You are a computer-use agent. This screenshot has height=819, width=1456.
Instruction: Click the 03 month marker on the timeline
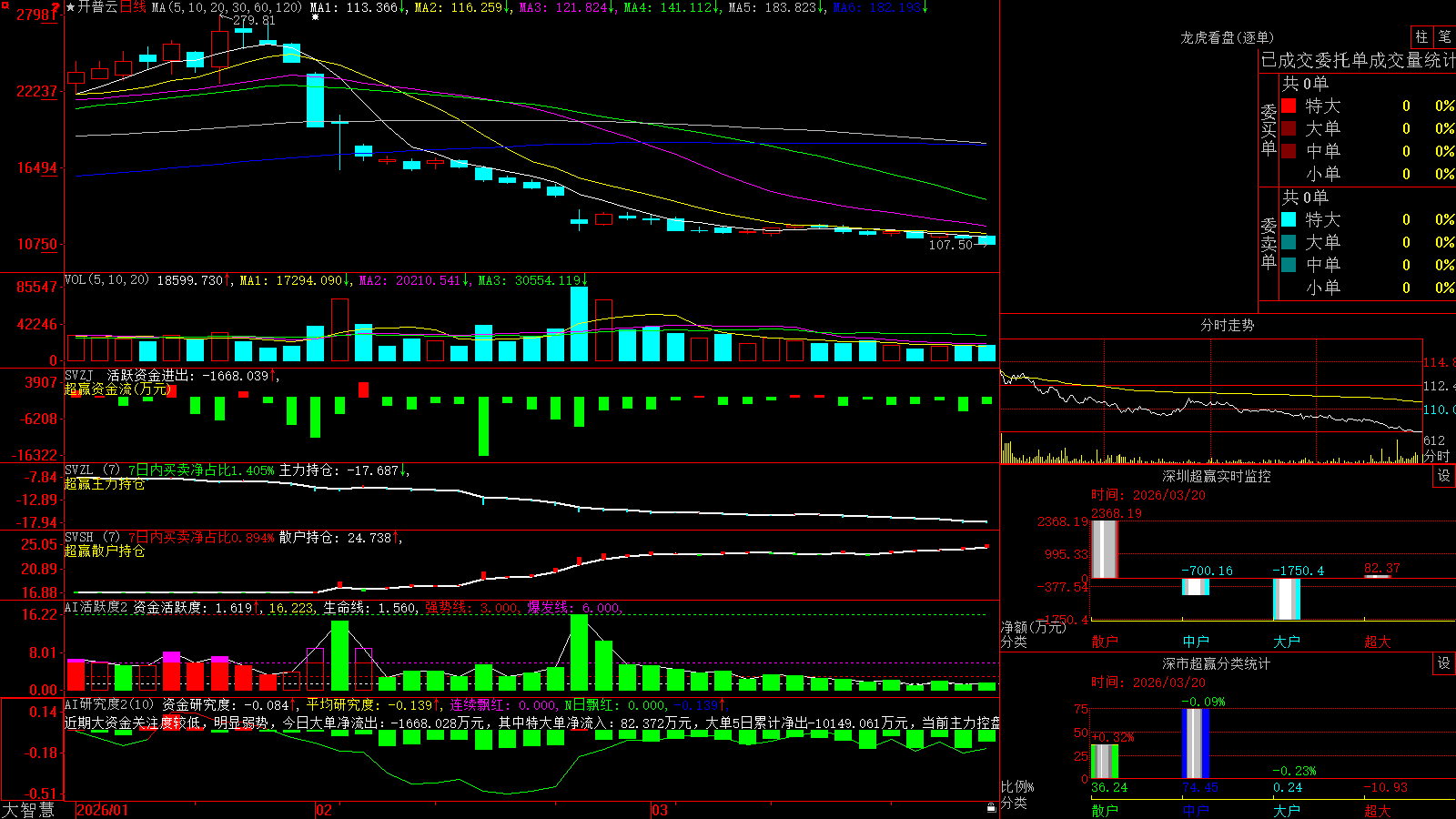click(x=660, y=810)
